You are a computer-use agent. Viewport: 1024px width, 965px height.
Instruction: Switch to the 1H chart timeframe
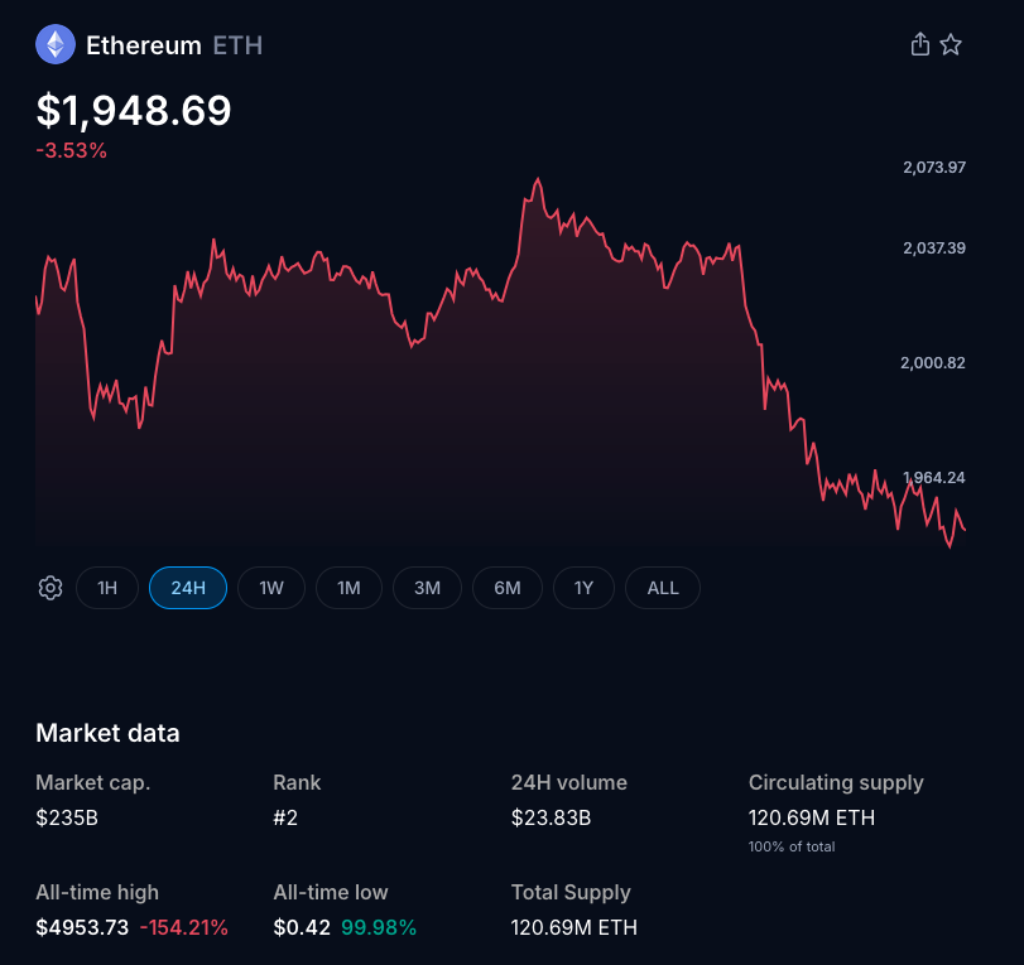pyautogui.click(x=107, y=588)
